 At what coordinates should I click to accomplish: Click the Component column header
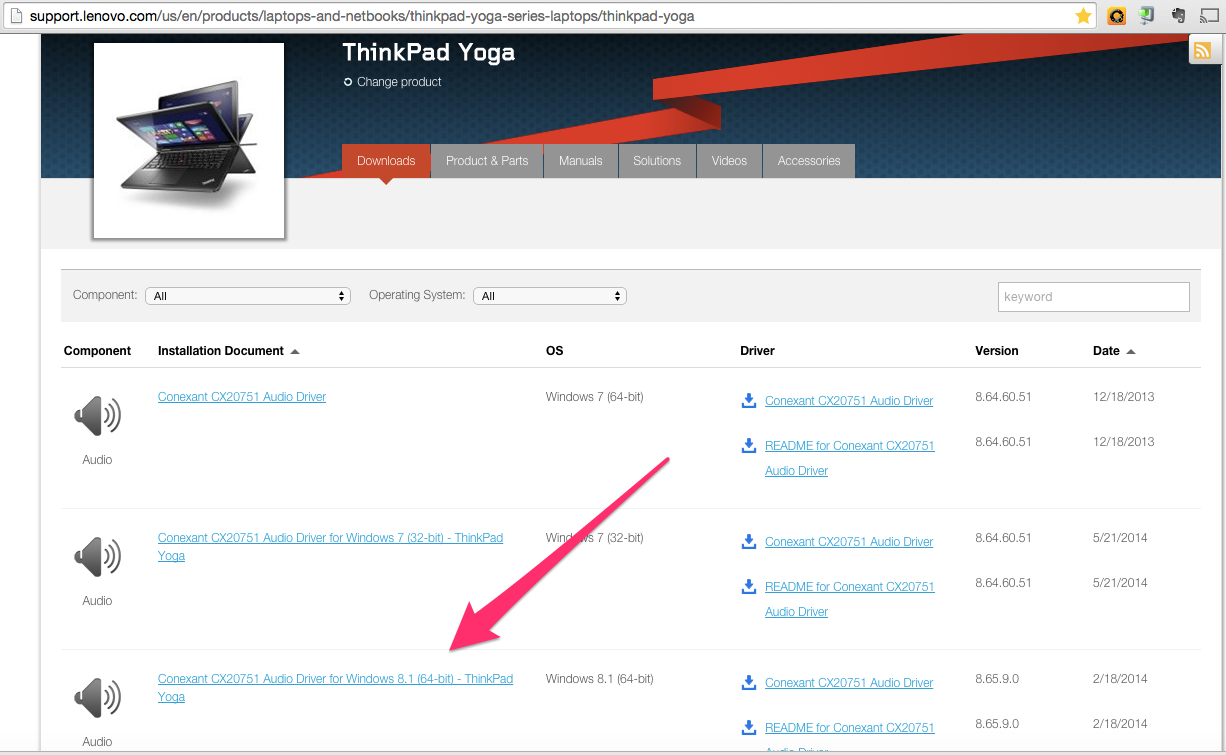click(97, 351)
